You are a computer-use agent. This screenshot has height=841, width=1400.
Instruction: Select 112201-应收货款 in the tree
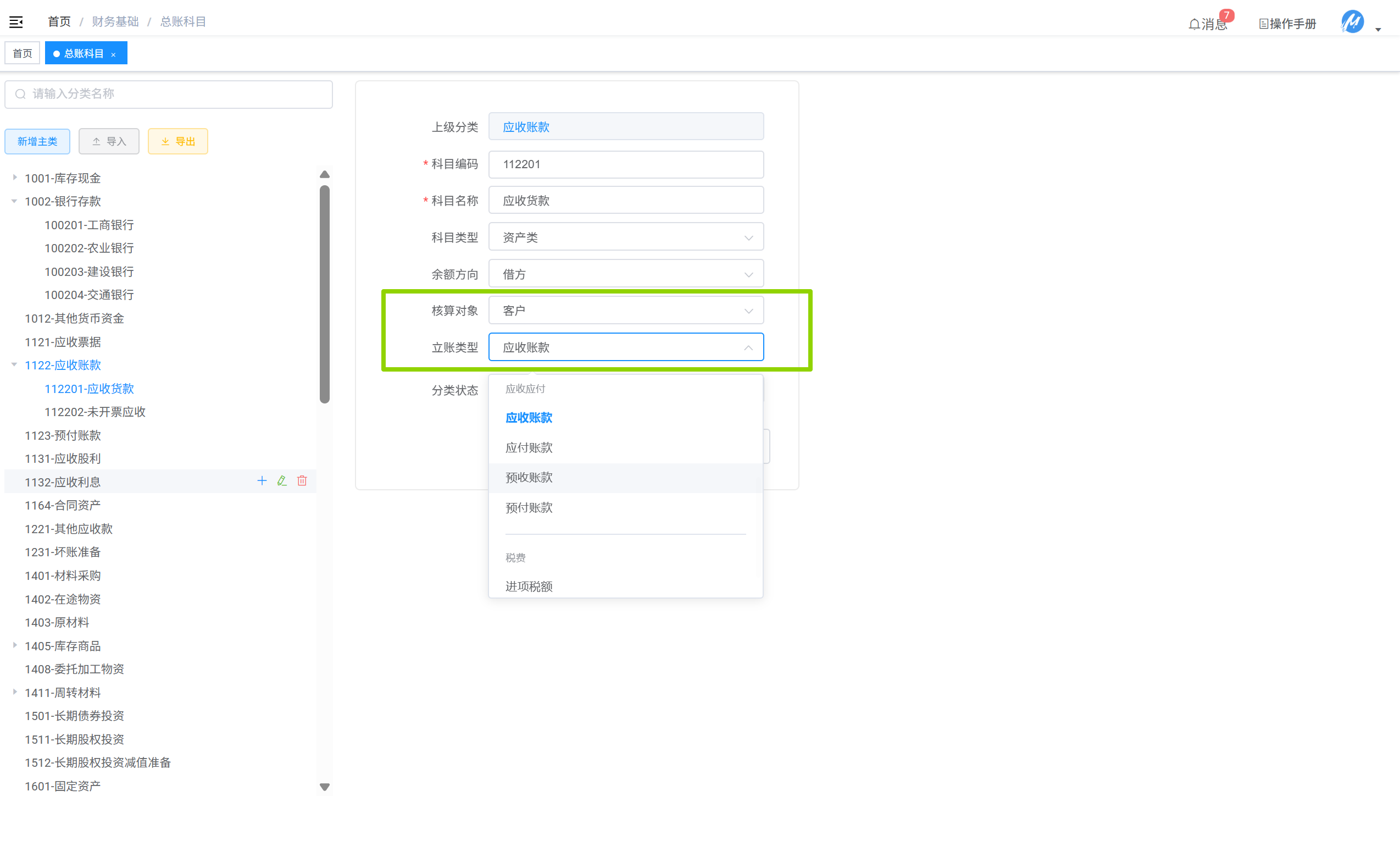tap(89, 389)
